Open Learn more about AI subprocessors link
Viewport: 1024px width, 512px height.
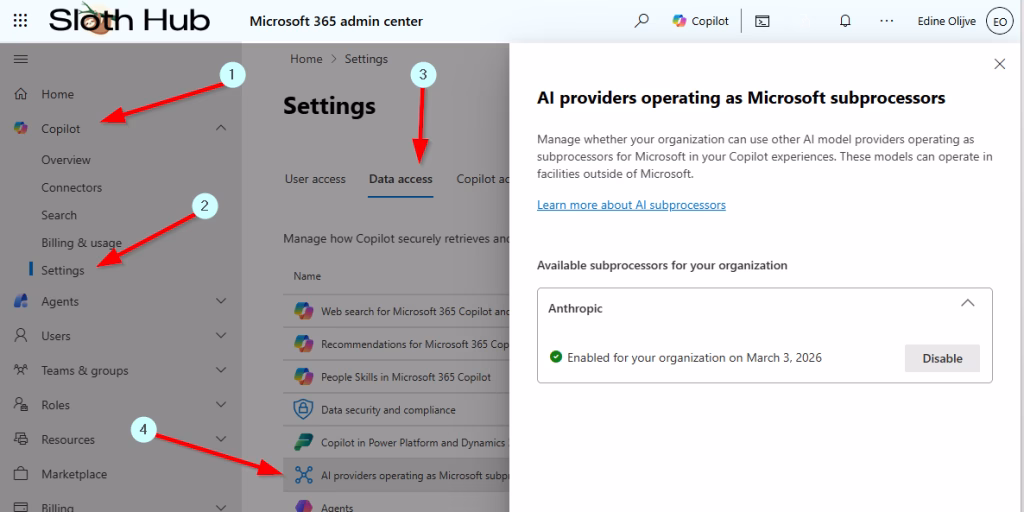(632, 205)
